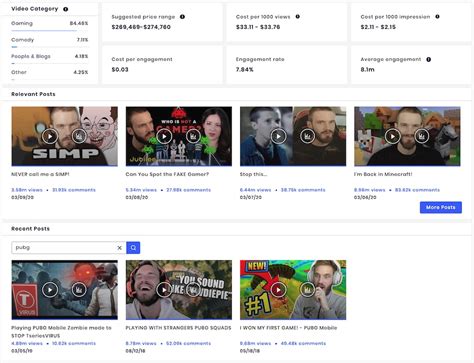
Task: Open comments link under 'Stop this...'
Action: coord(303,190)
